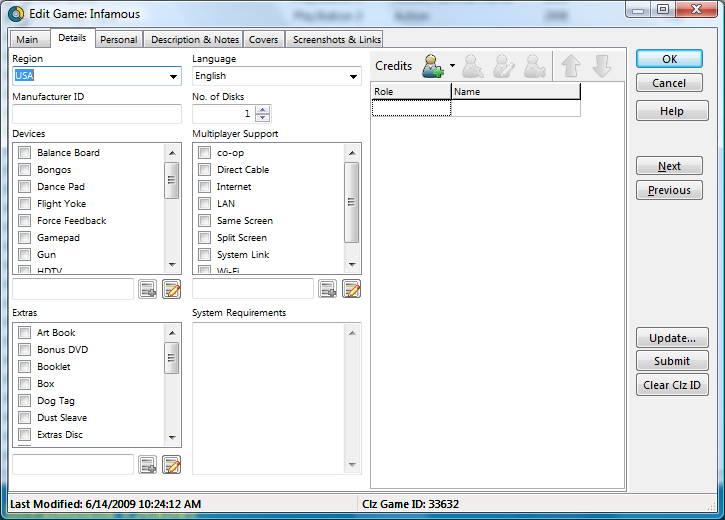
Task: Decrease the No. of Disks value
Action: [x=263, y=117]
